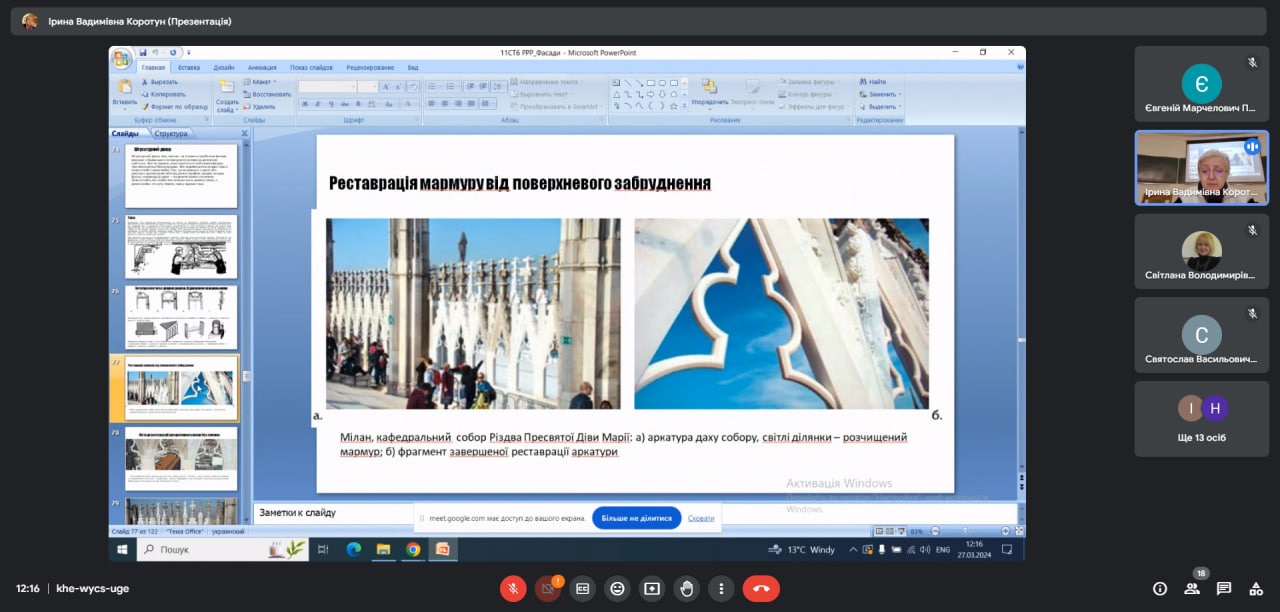Open Chrome from taskbar
Viewport: 1280px width, 612px height.
(413, 549)
